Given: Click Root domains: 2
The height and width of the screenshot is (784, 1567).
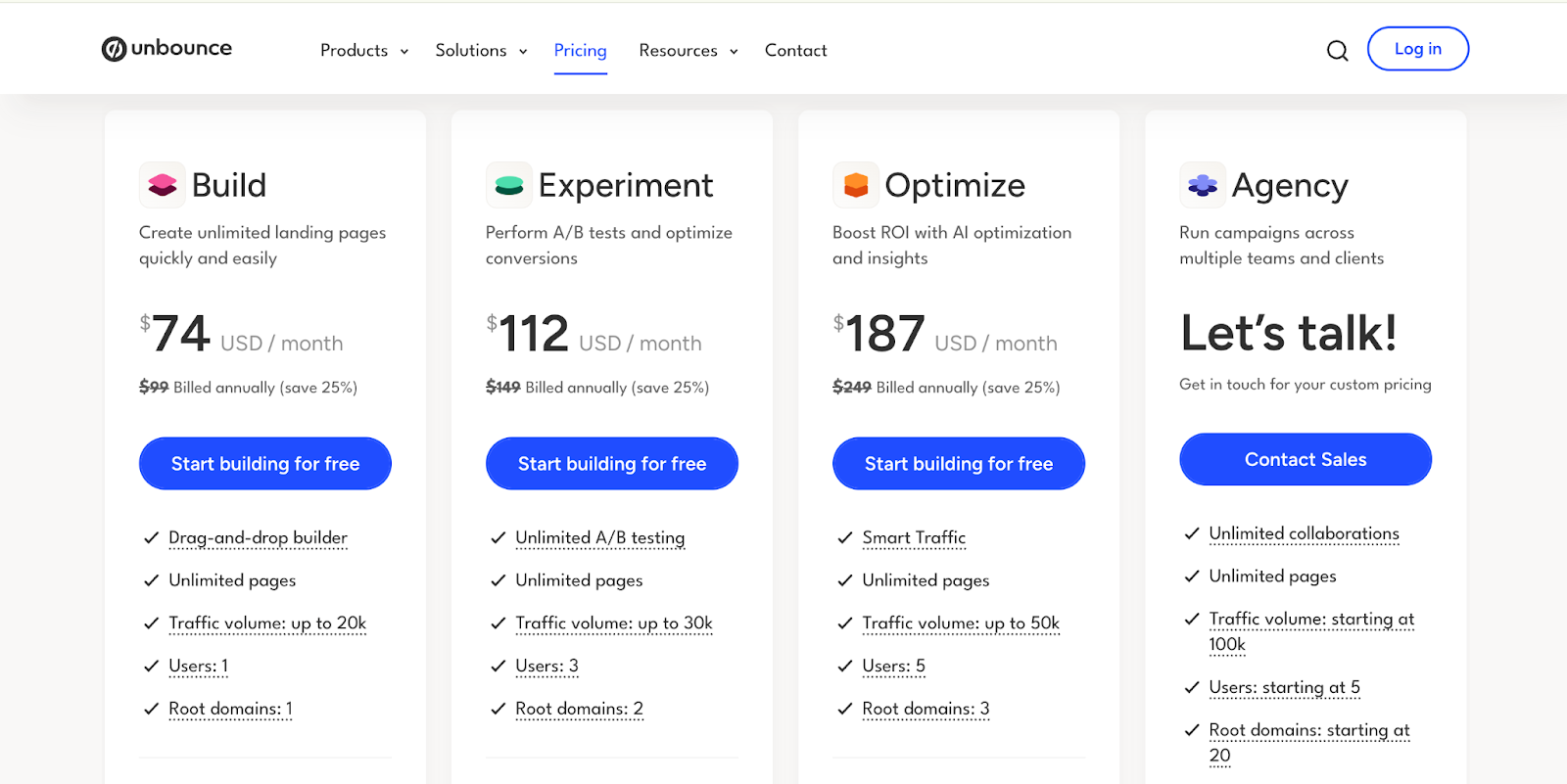Looking at the screenshot, I should point(579,709).
